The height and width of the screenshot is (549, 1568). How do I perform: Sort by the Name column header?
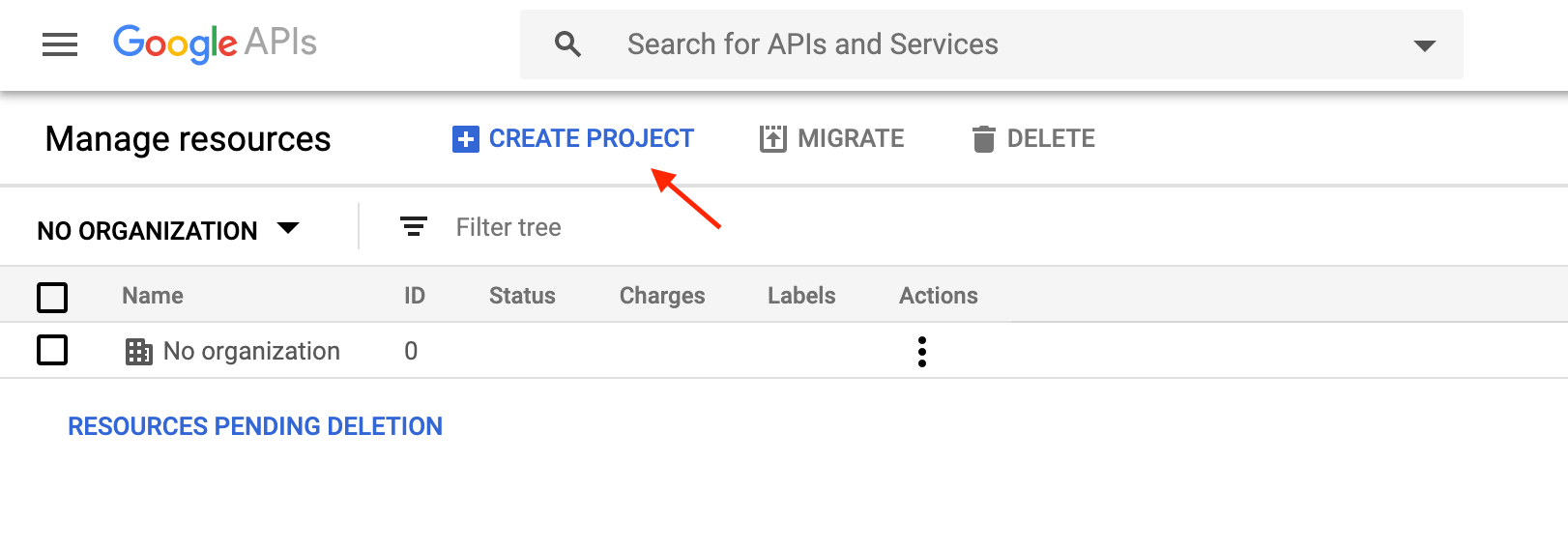point(153,296)
